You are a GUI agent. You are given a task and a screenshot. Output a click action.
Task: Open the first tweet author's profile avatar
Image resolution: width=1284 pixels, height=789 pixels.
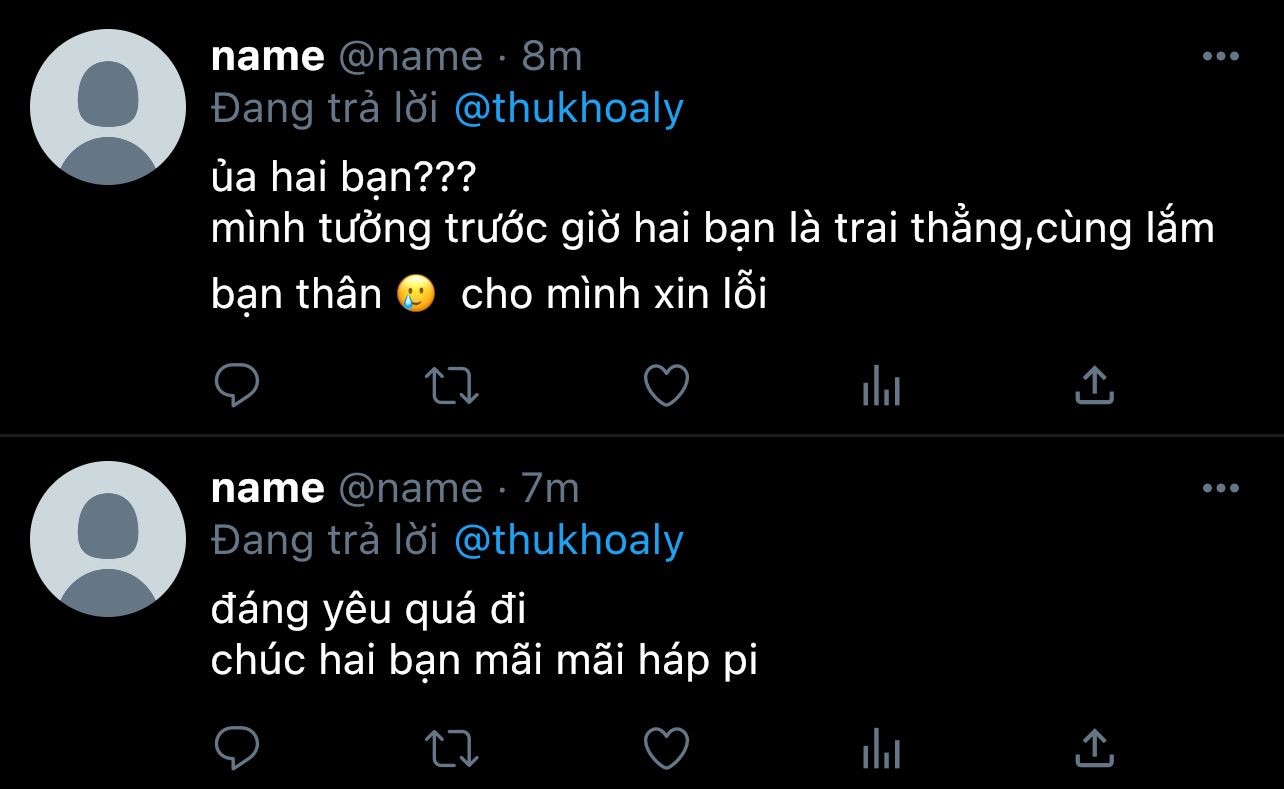click(x=108, y=107)
